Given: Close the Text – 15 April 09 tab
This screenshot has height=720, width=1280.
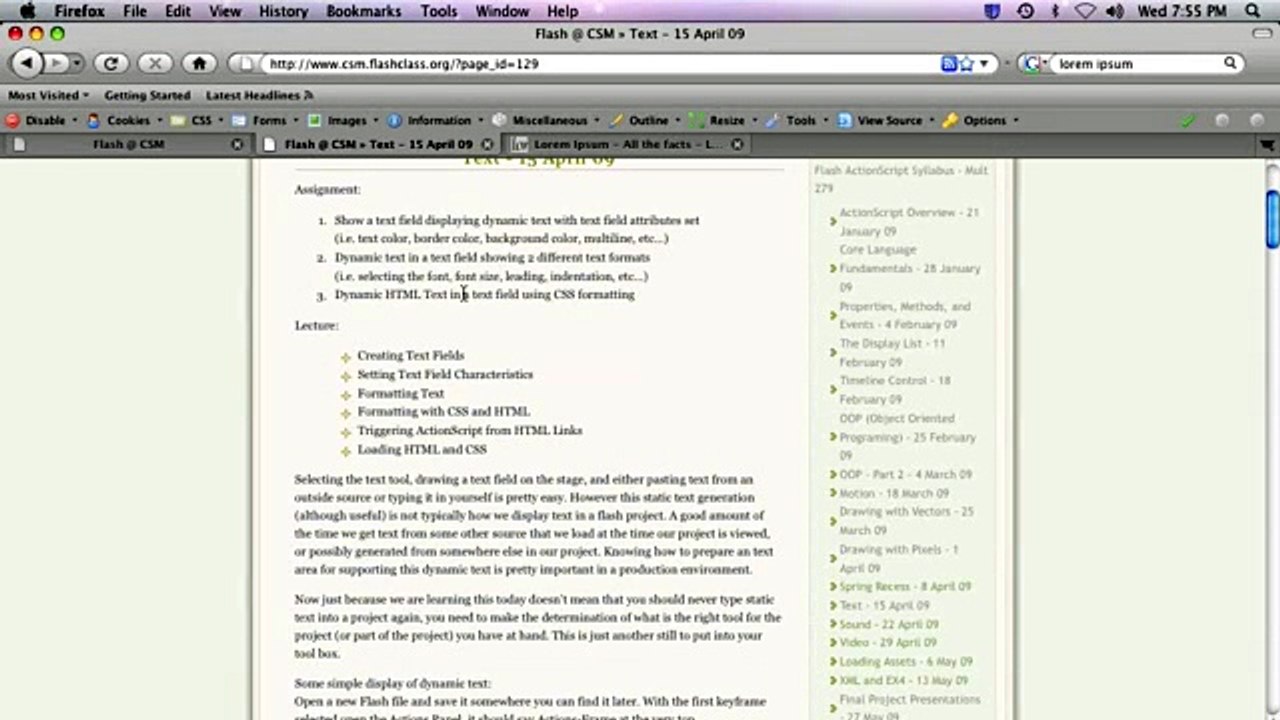Looking at the screenshot, I should click(487, 144).
